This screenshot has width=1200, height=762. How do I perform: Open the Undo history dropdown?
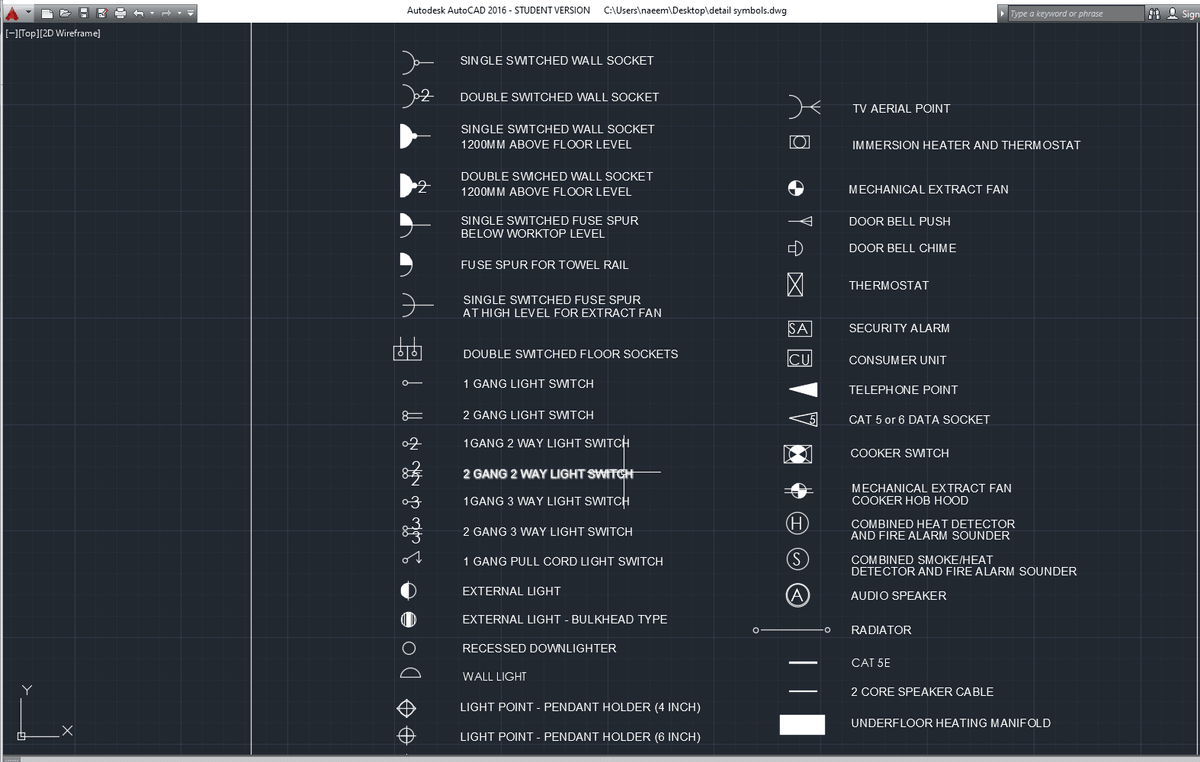(151, 13)
